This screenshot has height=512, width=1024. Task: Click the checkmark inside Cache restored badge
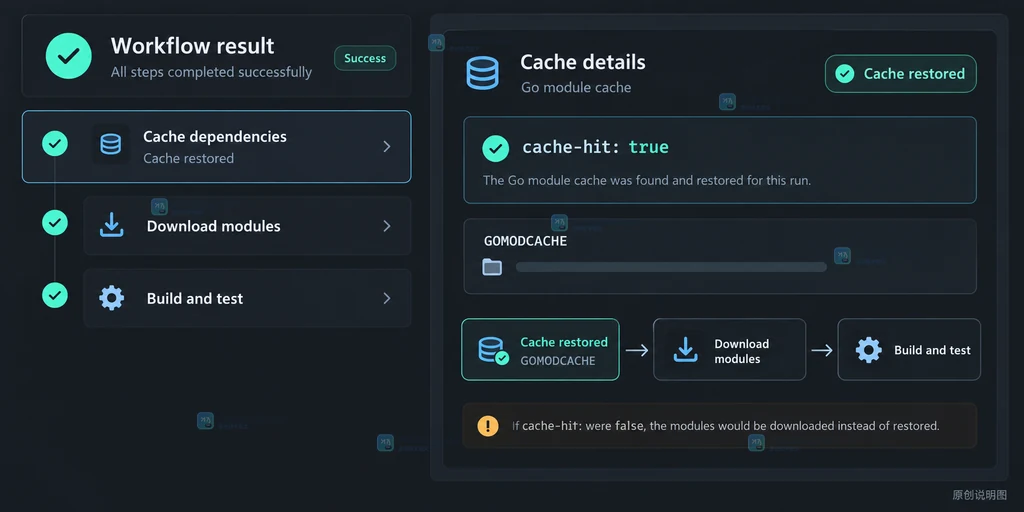point(844,74)
